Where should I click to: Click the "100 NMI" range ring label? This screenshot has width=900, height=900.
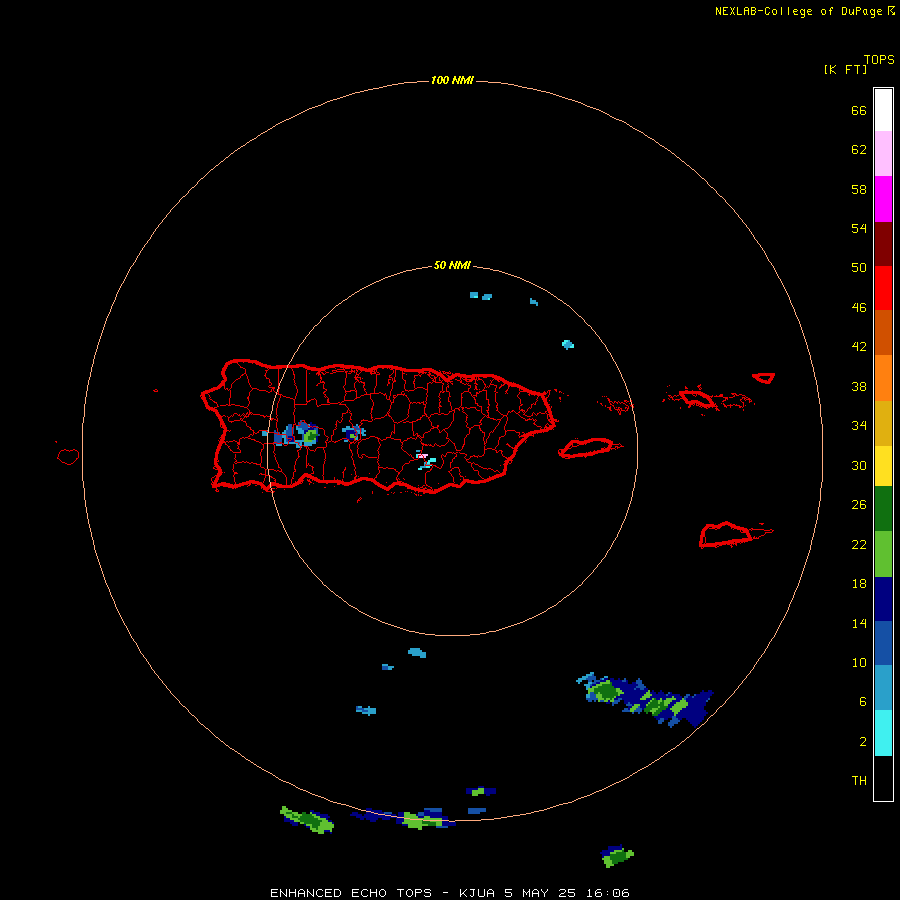click(452, 80)
